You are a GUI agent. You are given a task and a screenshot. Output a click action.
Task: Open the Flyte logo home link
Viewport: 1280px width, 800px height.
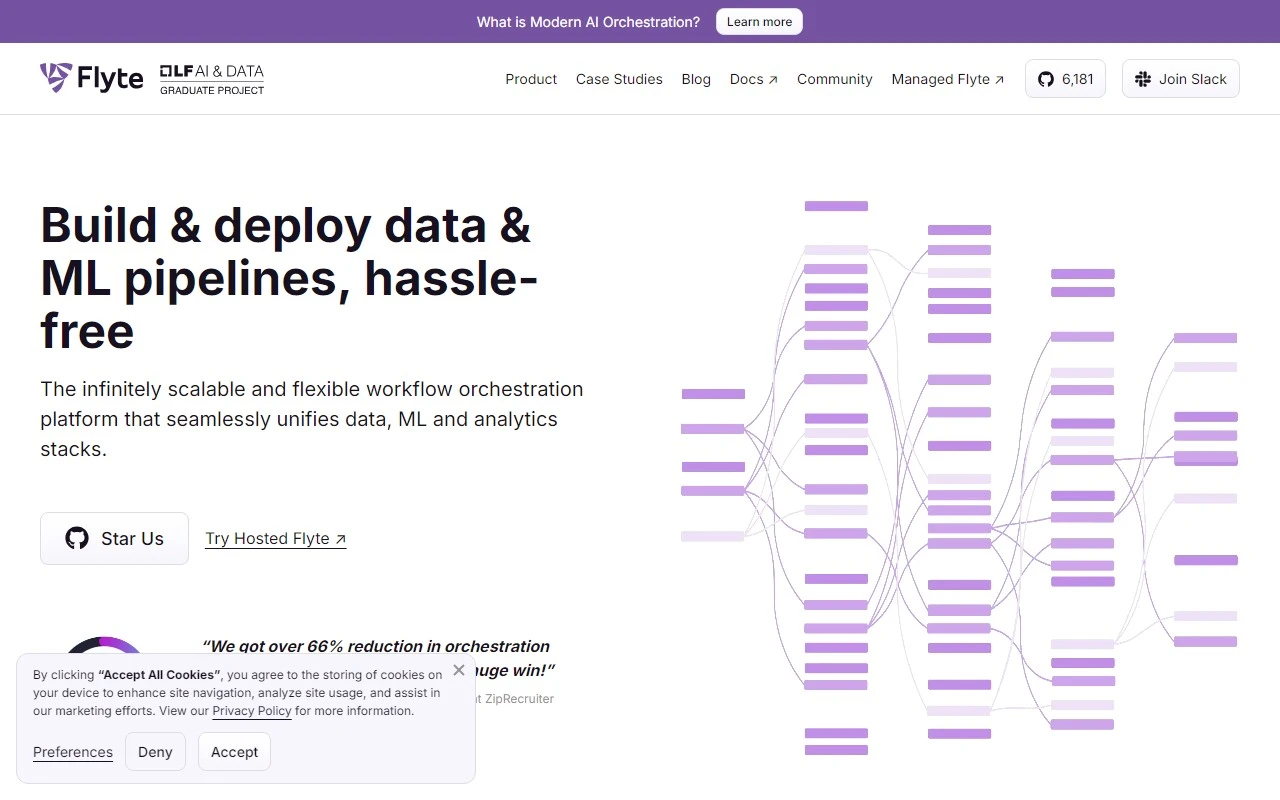pyautogui.click(x=92, y=78)
